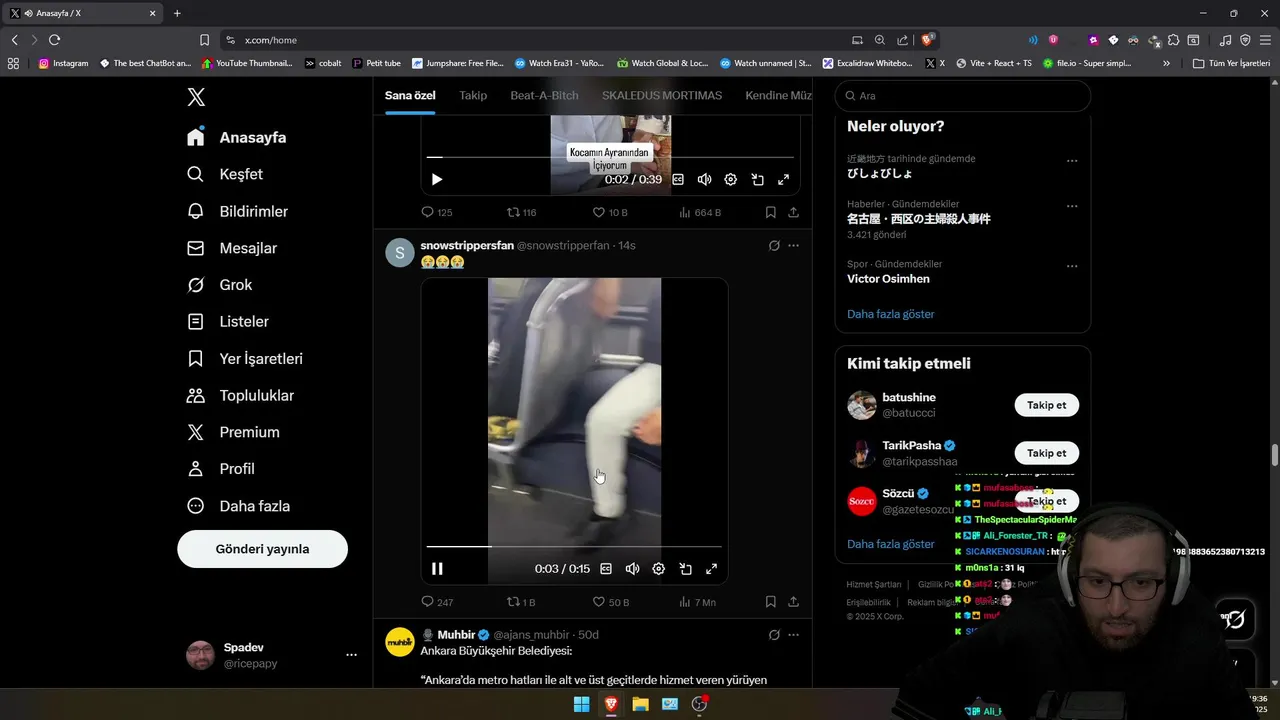Screen dimensions: 1280x720
Task: Pause the snowstrippersfan video
Action: pyautogui.click(x=437, y=568)
